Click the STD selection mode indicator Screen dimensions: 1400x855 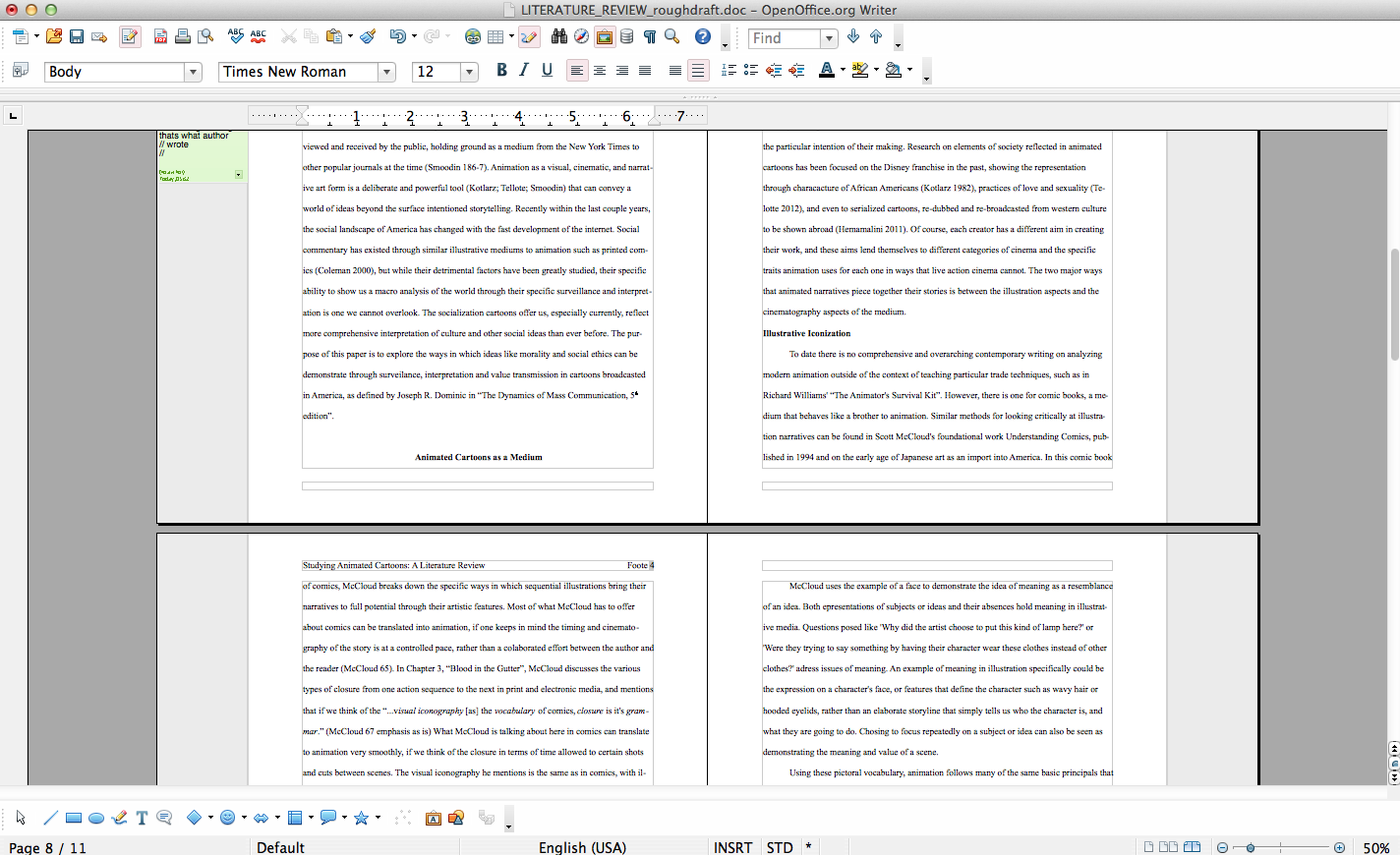pyautogui.click(x=780, y=847)
